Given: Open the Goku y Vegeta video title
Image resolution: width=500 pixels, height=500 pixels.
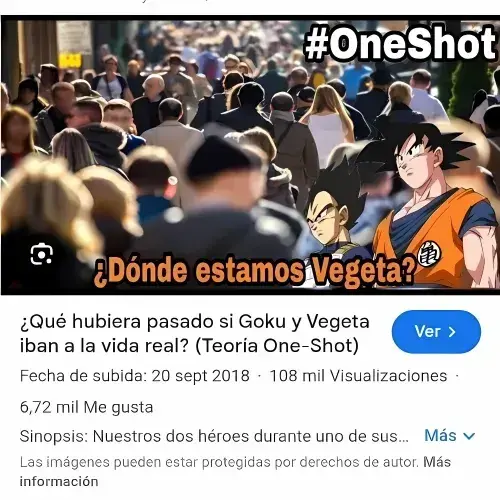Looking at the screenshot, I should 195,334.
